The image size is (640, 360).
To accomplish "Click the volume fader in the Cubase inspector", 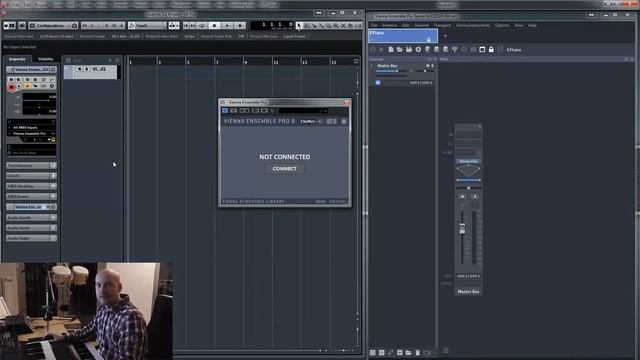I will (x=39, y=97).
